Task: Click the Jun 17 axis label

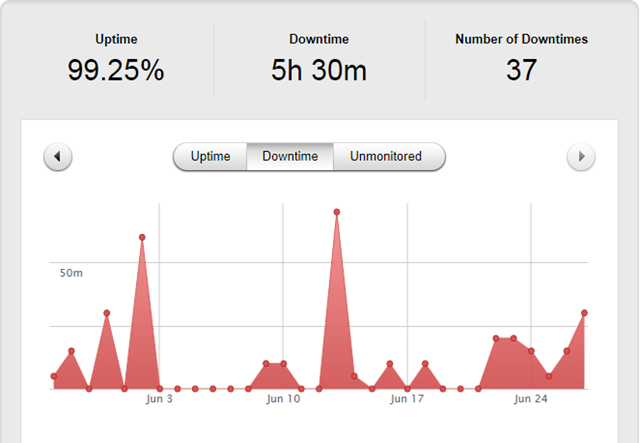Action: (407, 399)
